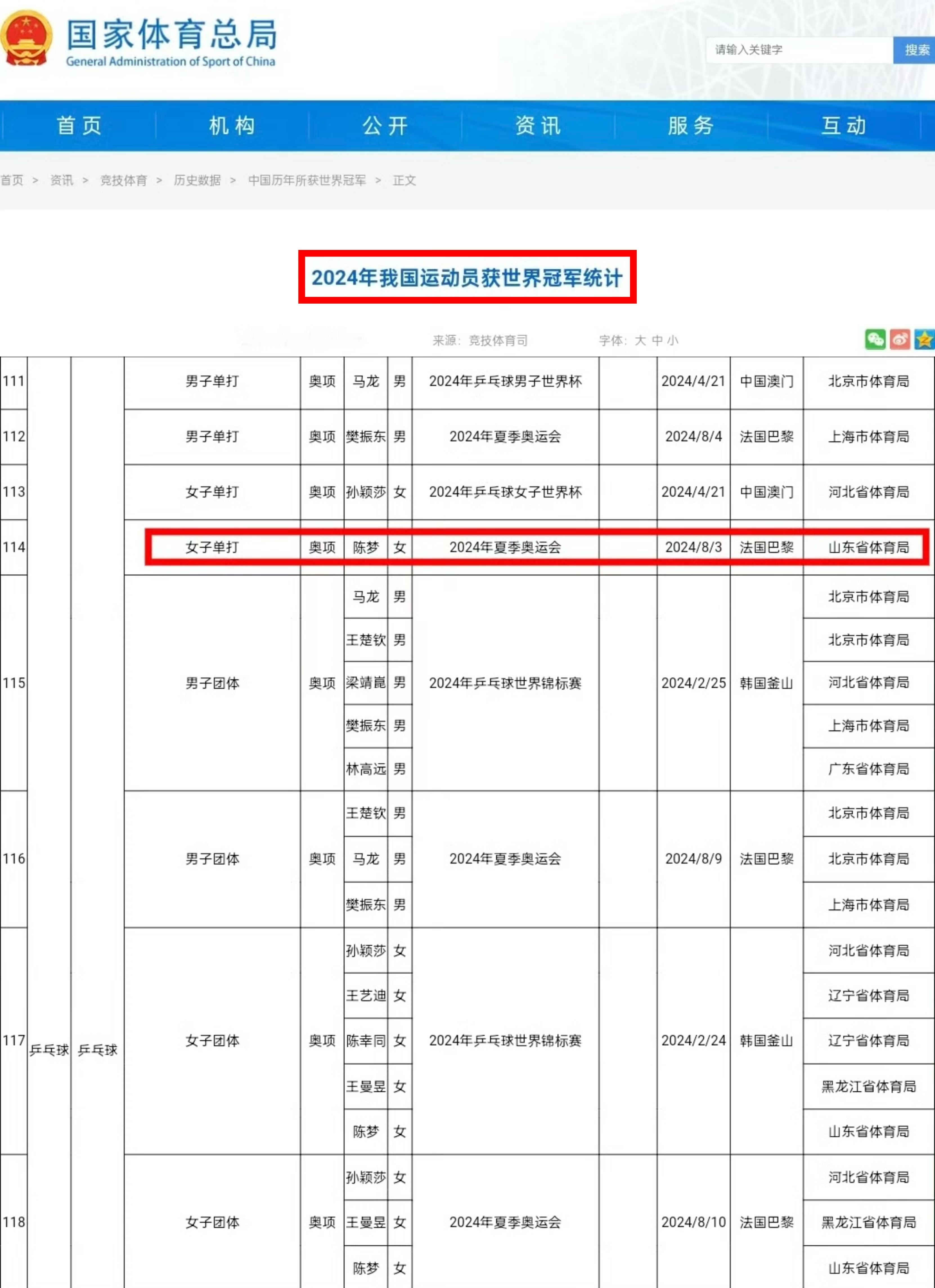Click 男子团体 cell in row 116
Screen dimensions: 935x1288
click(212, 859)
